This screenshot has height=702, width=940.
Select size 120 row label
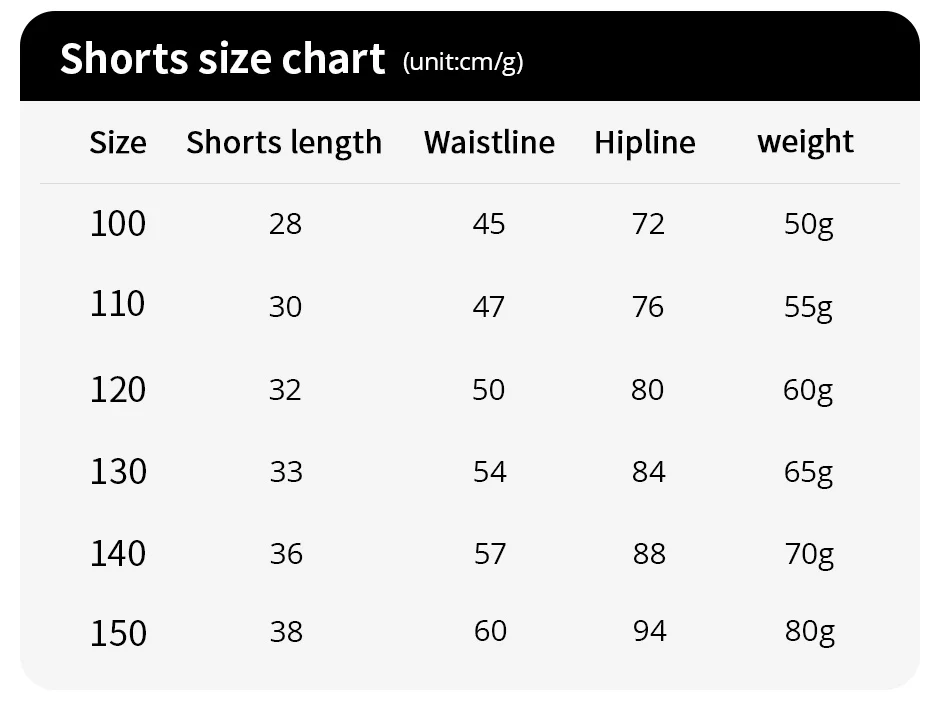(x=118, y=389)
